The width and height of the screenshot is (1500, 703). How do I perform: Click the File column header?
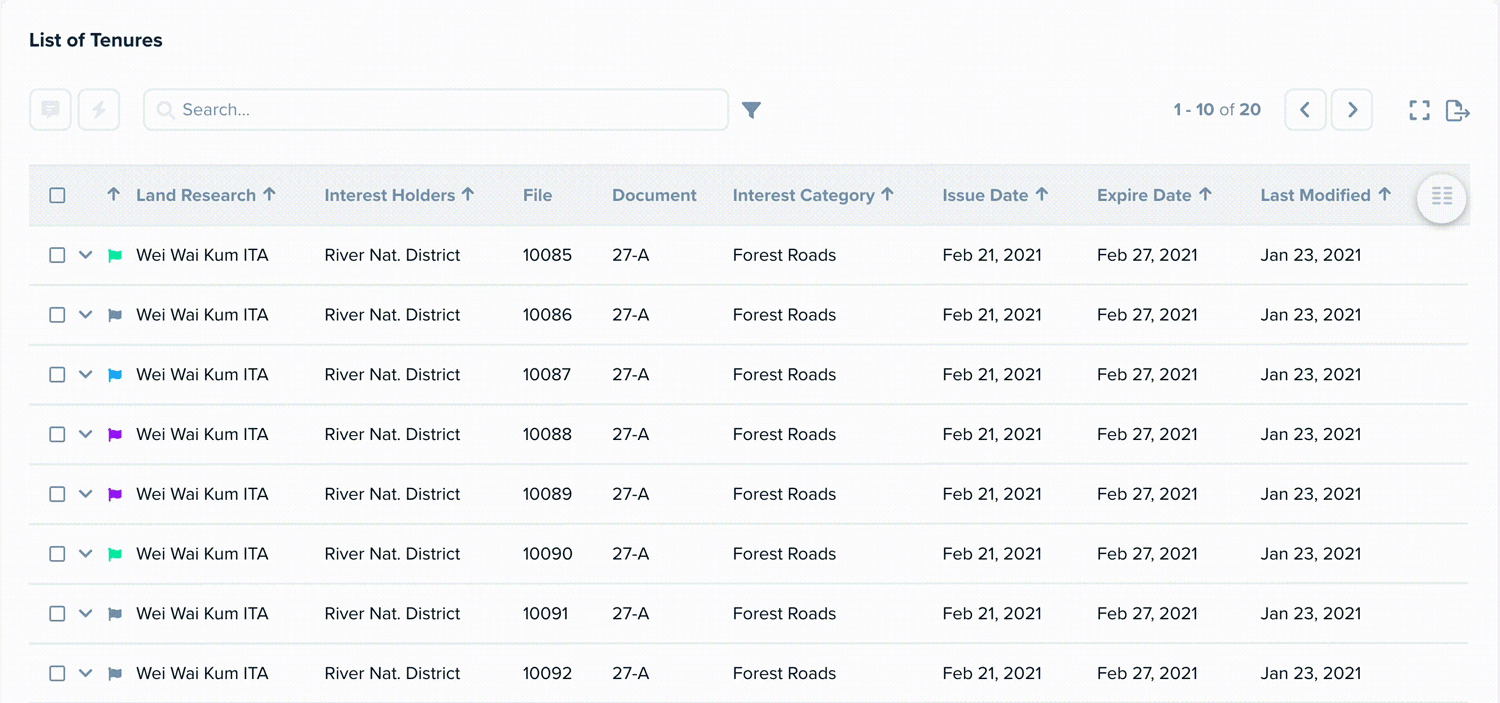pyautogui.click(x=537, y=195)
